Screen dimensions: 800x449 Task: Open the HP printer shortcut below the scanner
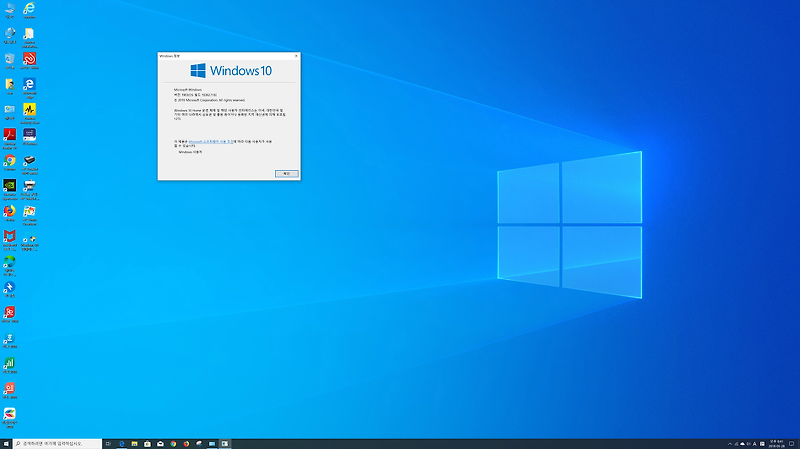pyautogui.click(x=30, y=189)
